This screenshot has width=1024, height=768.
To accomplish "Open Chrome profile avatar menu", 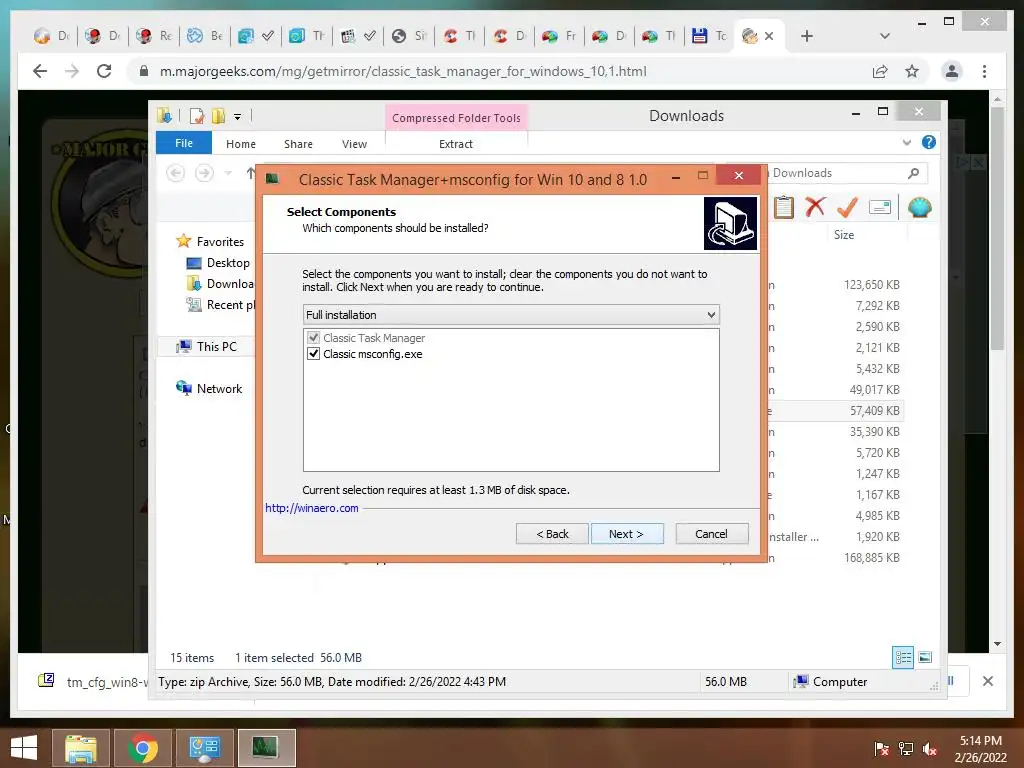I will click(952, 71).
